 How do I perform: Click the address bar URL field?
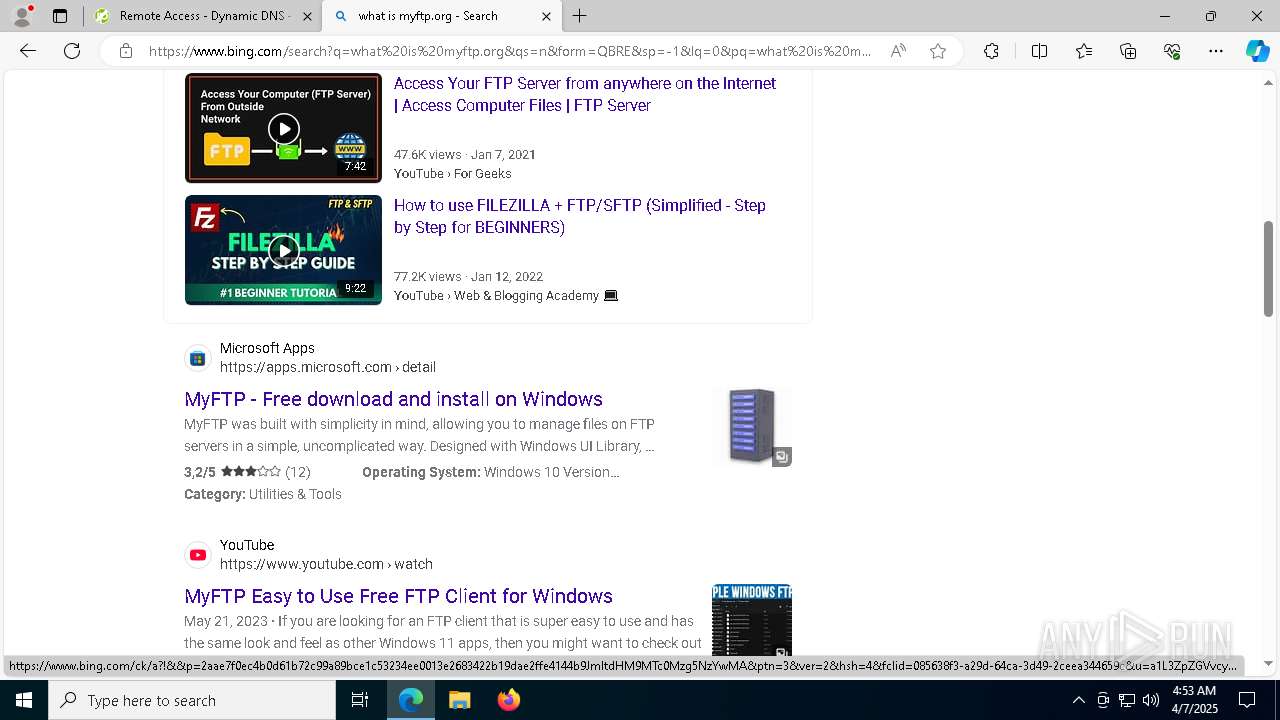pos(510,51)
